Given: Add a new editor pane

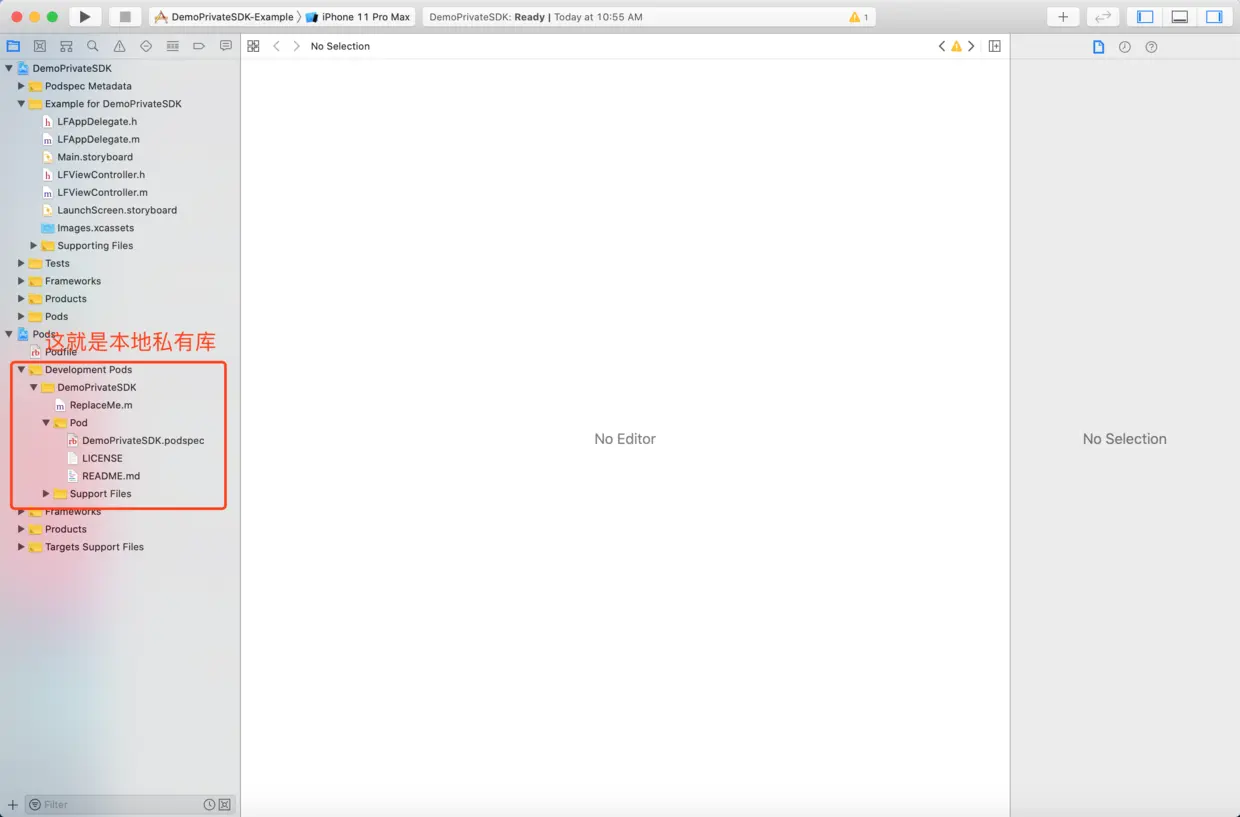Looking at the screenshot, I should [994, 46].
